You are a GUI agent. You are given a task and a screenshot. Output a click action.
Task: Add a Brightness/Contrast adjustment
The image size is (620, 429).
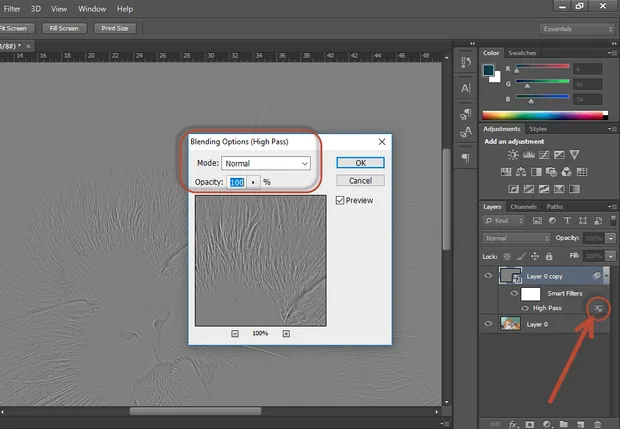[x=513, y=155]
